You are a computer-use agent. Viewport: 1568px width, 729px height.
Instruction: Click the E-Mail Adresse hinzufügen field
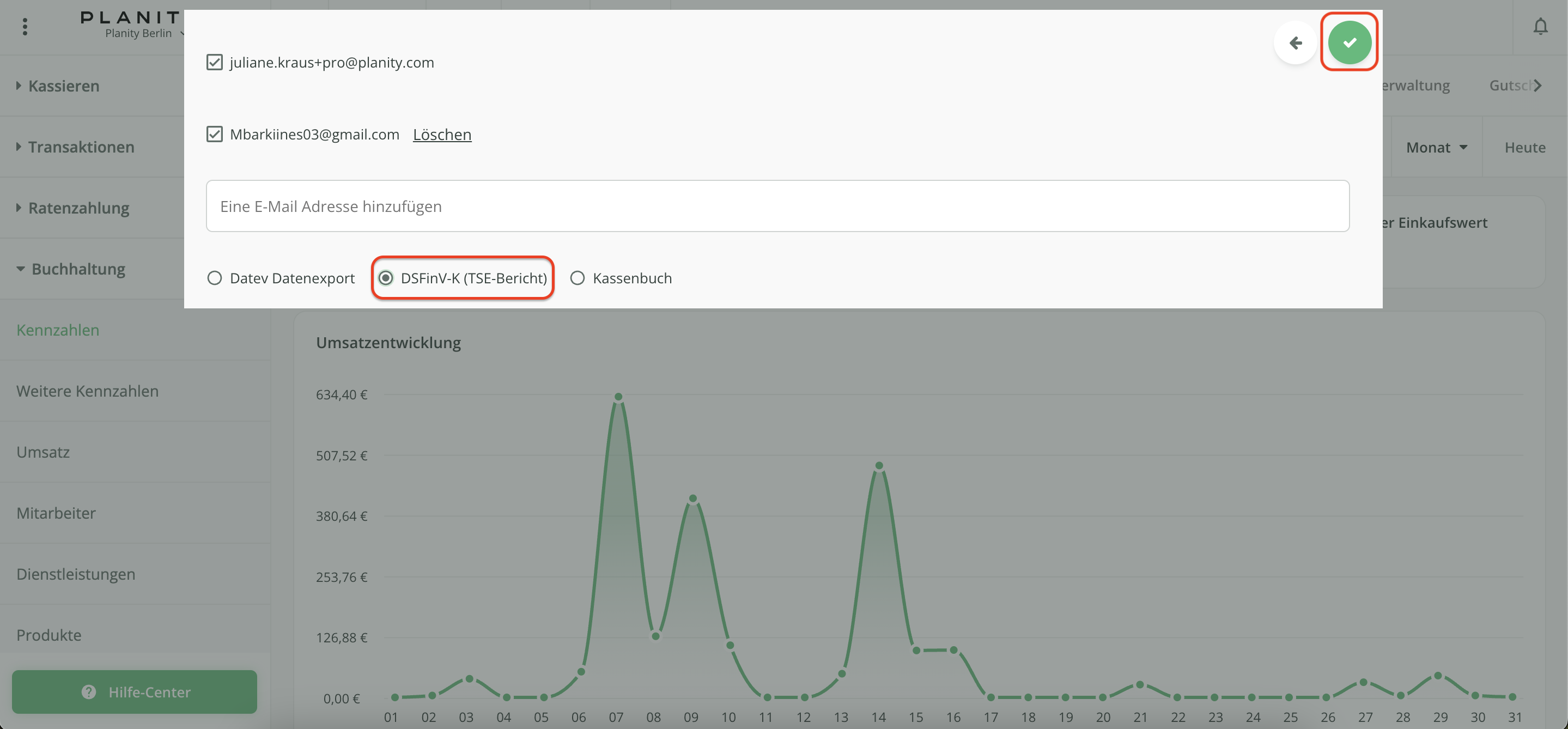777,205
